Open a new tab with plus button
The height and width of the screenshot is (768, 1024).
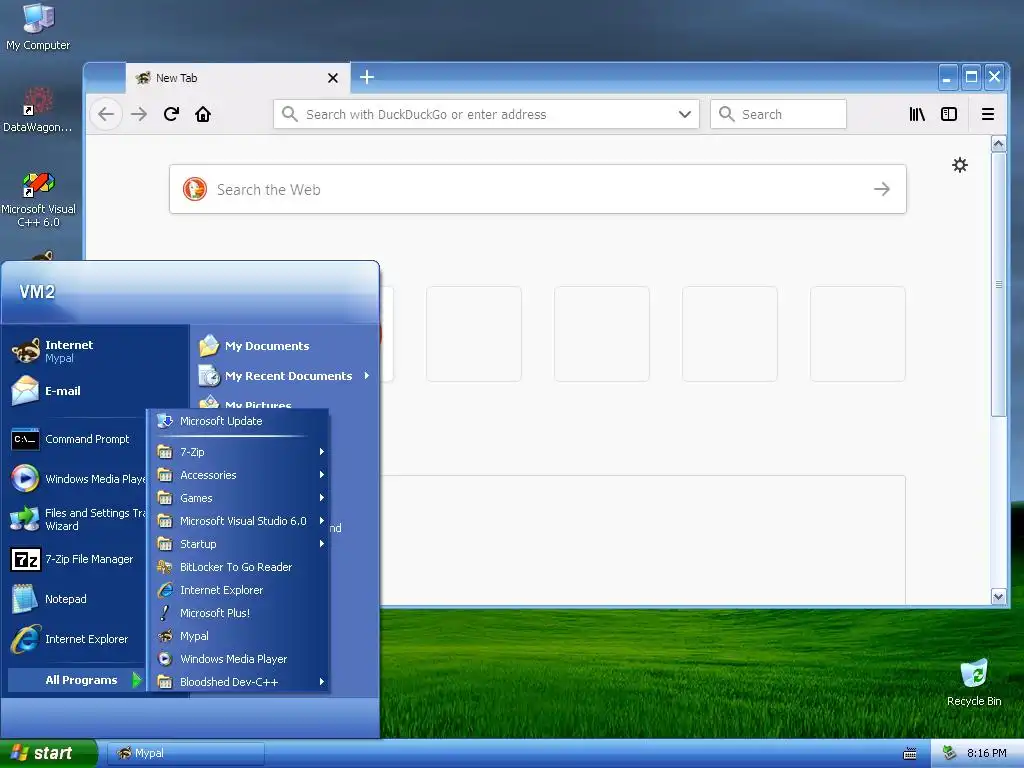[x=367, y=77]
